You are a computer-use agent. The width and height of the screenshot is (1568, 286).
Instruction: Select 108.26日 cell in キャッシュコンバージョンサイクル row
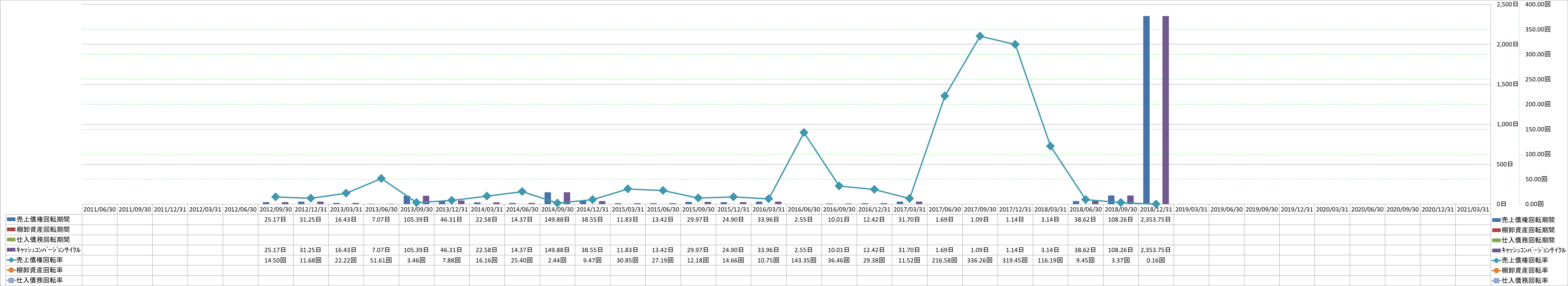coord(1121,250)
